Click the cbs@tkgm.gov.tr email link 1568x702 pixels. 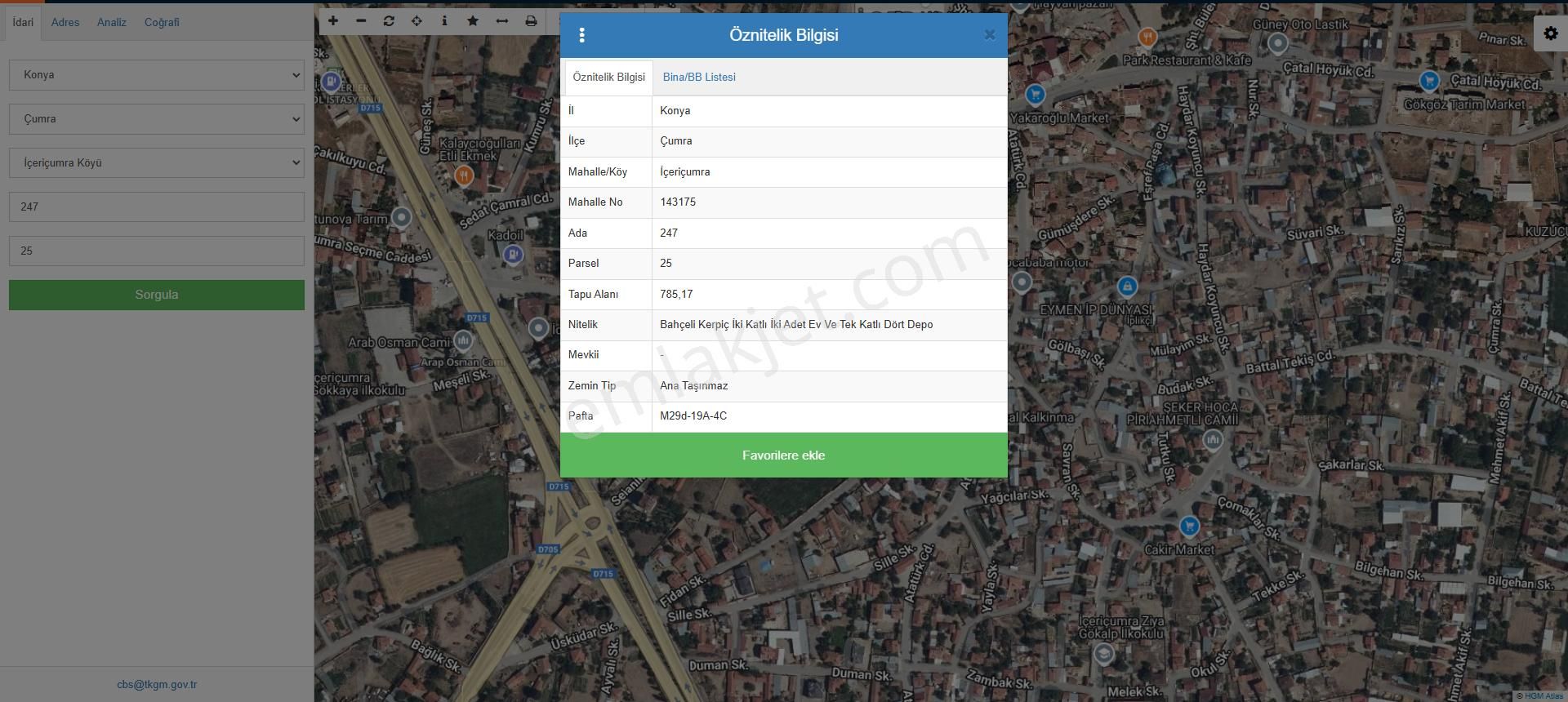157,685
